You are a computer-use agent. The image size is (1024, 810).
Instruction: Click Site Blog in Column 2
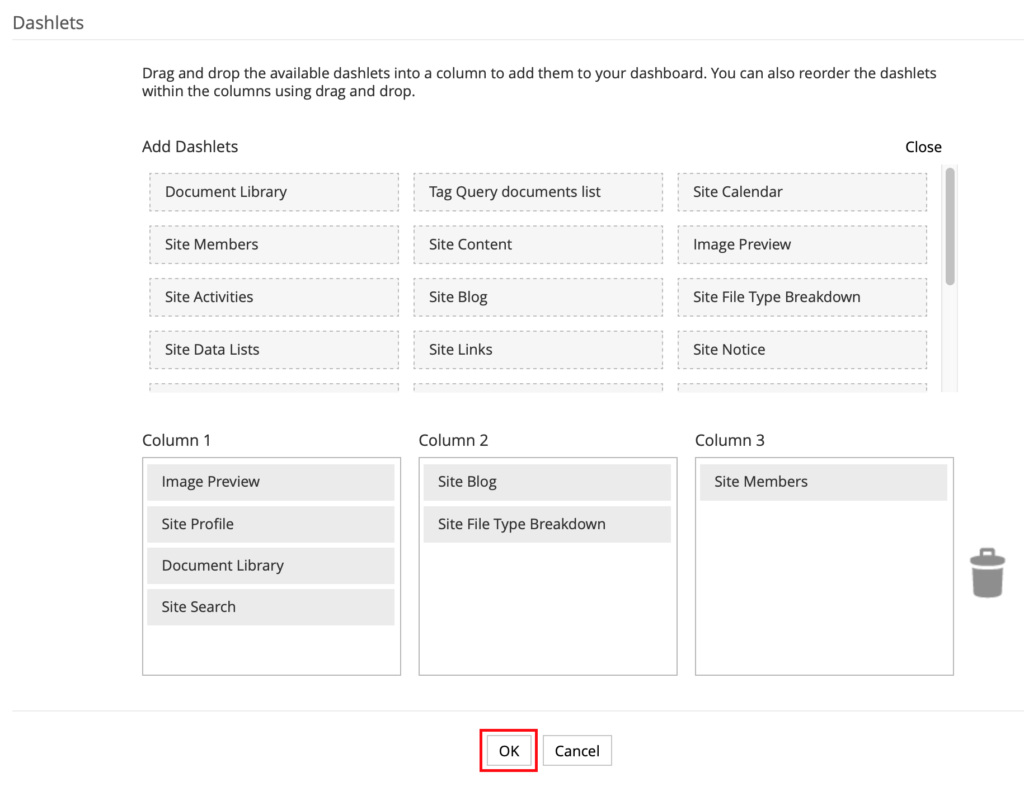pyautogui.click(x=546, y=482)
